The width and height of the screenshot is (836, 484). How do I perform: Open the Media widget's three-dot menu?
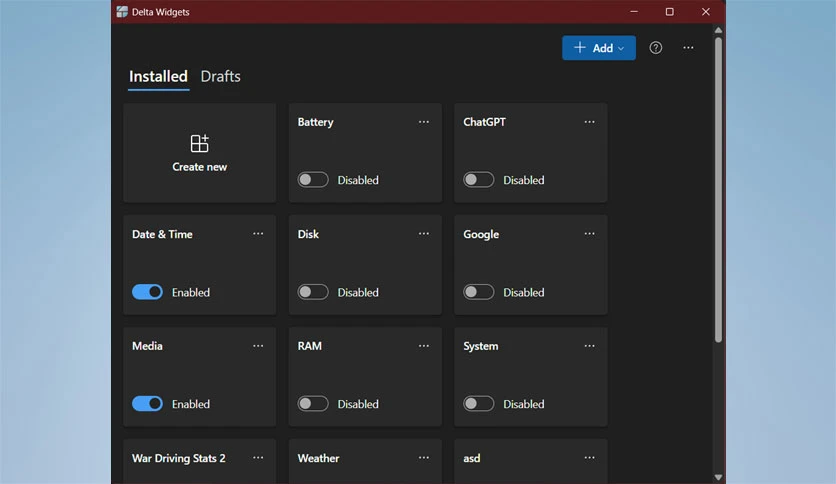(258, 346)
